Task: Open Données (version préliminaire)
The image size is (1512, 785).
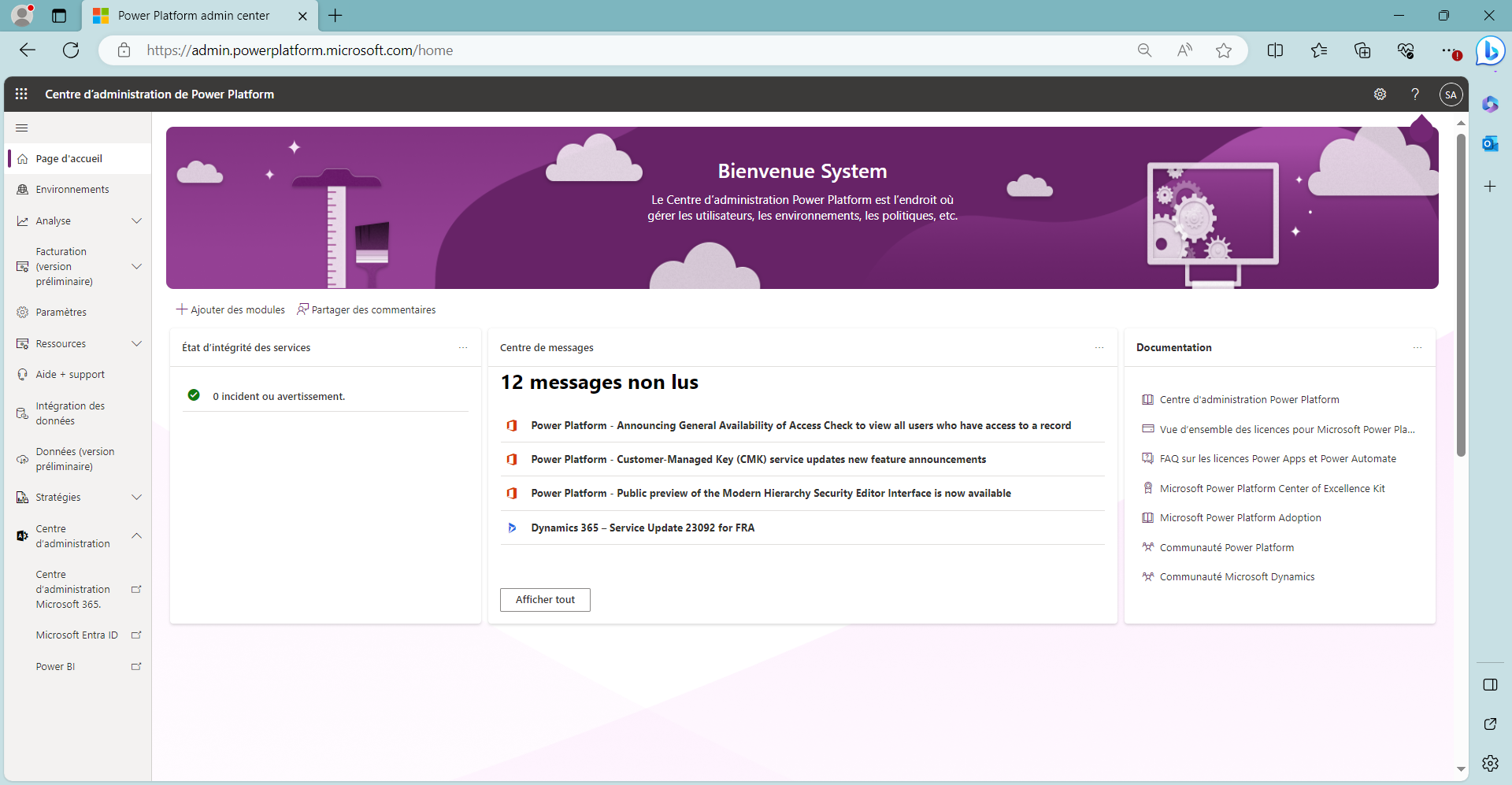Action: [79, 459]
